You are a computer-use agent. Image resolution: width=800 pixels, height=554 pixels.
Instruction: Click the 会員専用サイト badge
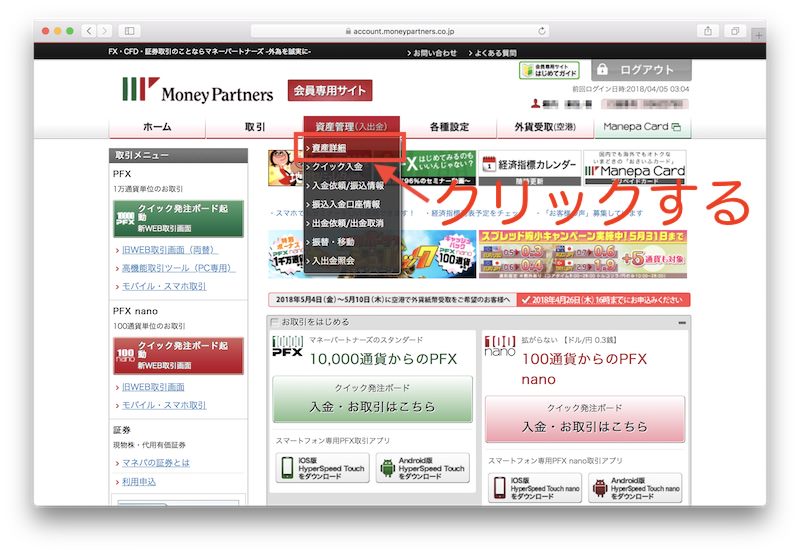tap(330, 90)
